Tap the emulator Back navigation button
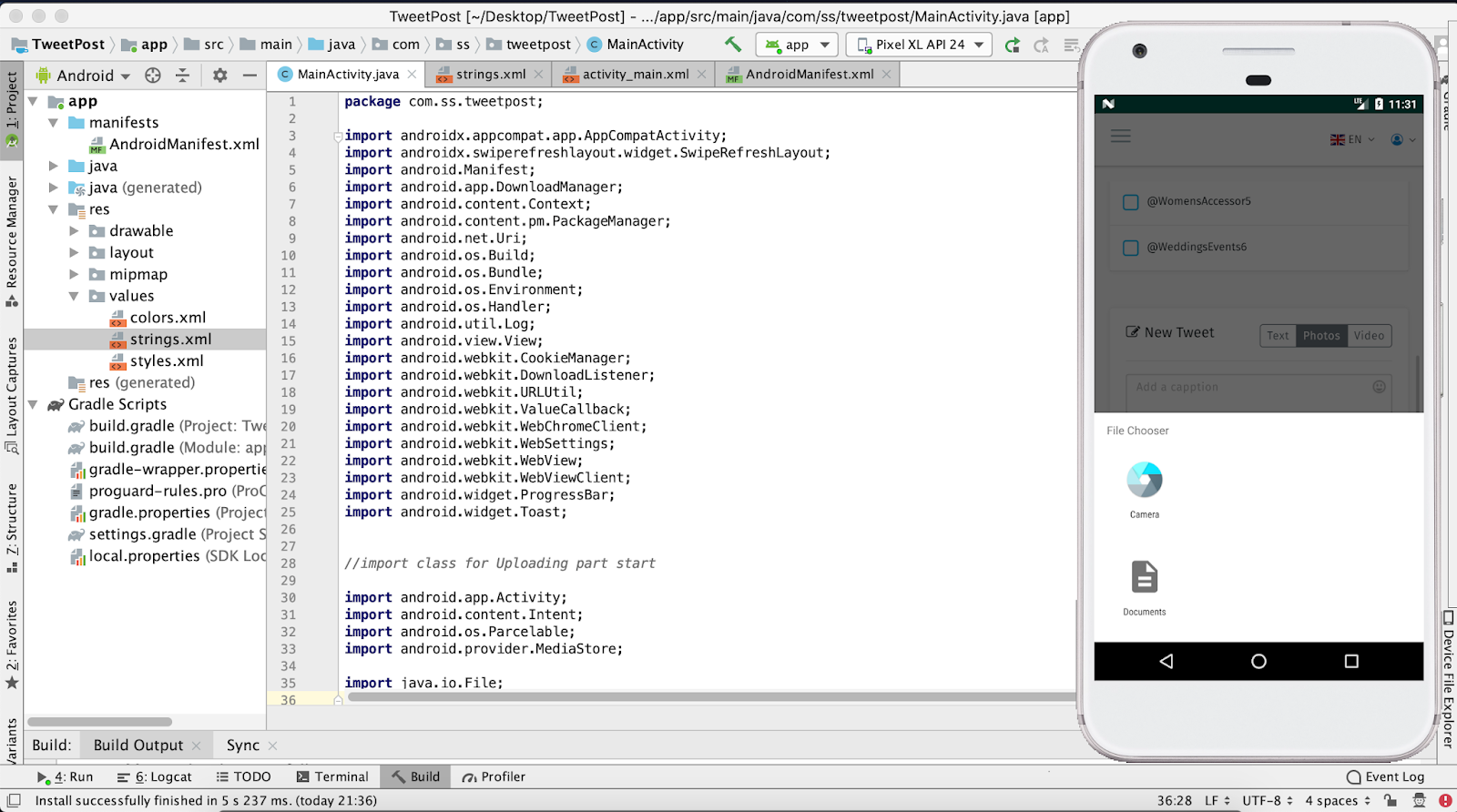The image size is (1457, 812). click(x=1167, y=662)
